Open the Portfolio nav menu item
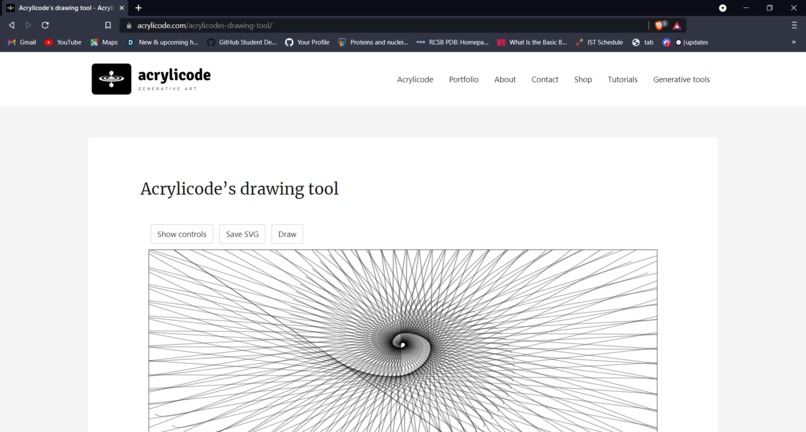806x432 pixels. 464,79
